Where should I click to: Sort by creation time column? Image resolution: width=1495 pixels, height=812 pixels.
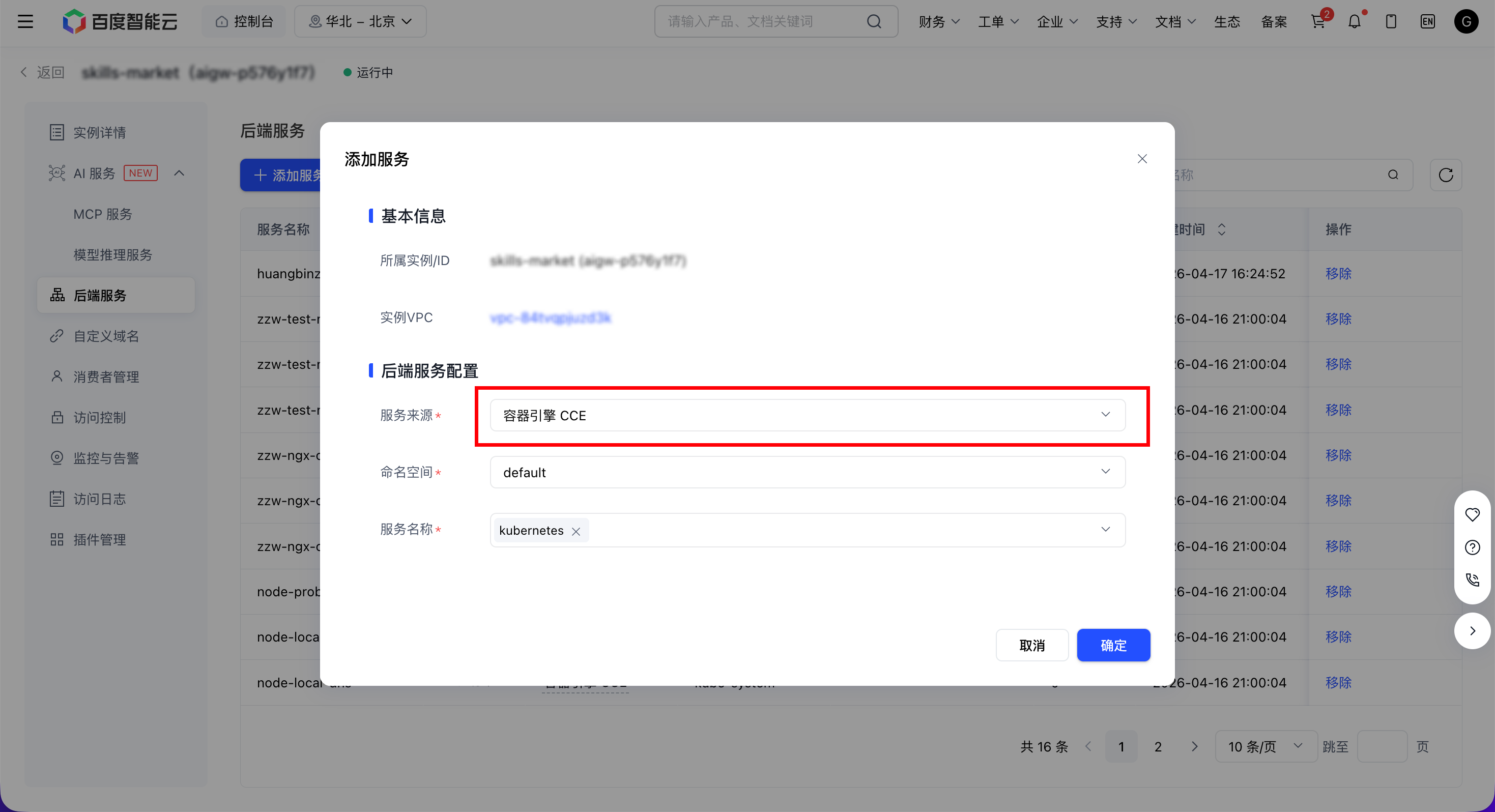tap(1222, 229)
